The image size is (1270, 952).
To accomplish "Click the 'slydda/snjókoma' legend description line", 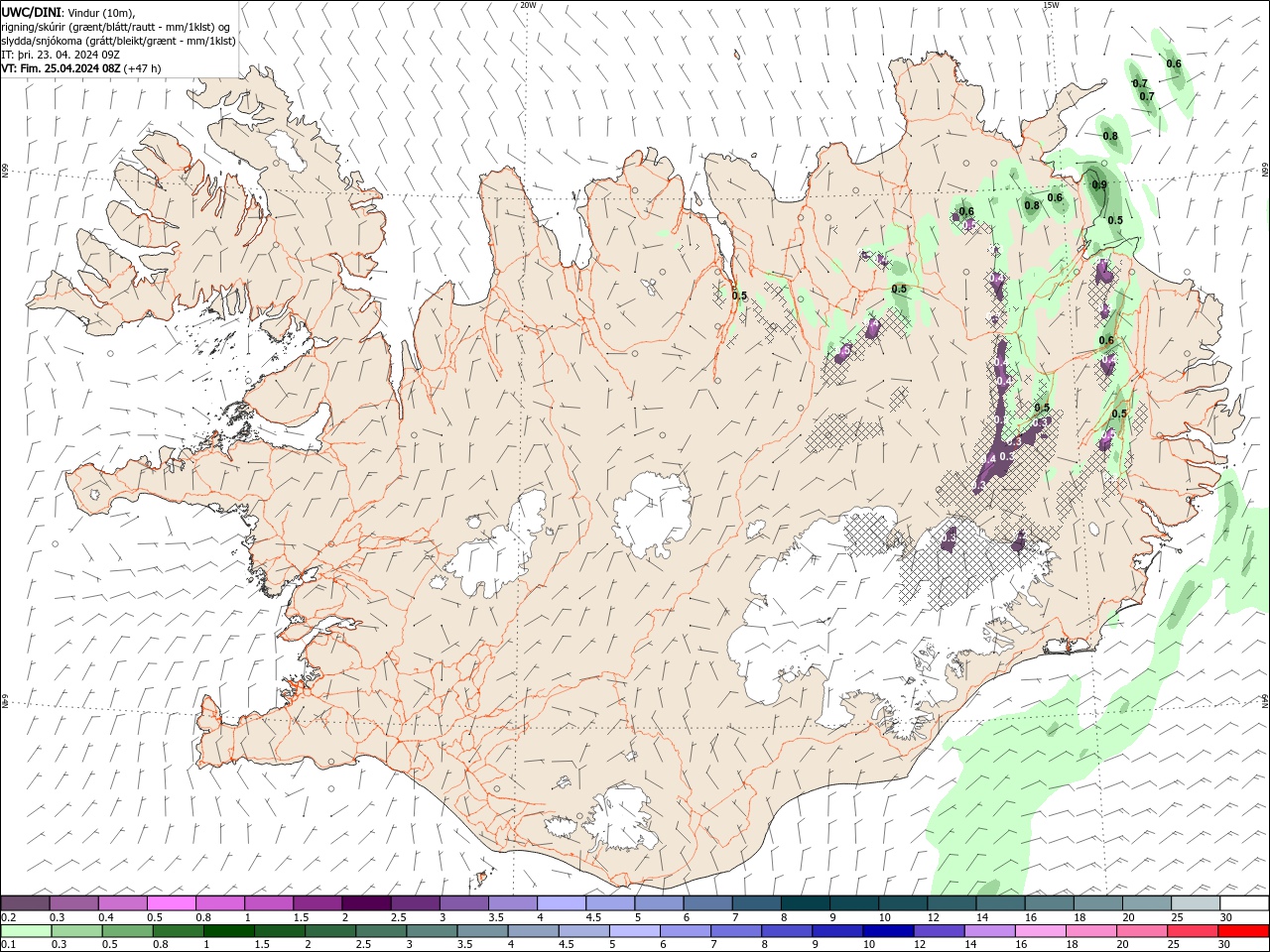I will click(118, 41).
